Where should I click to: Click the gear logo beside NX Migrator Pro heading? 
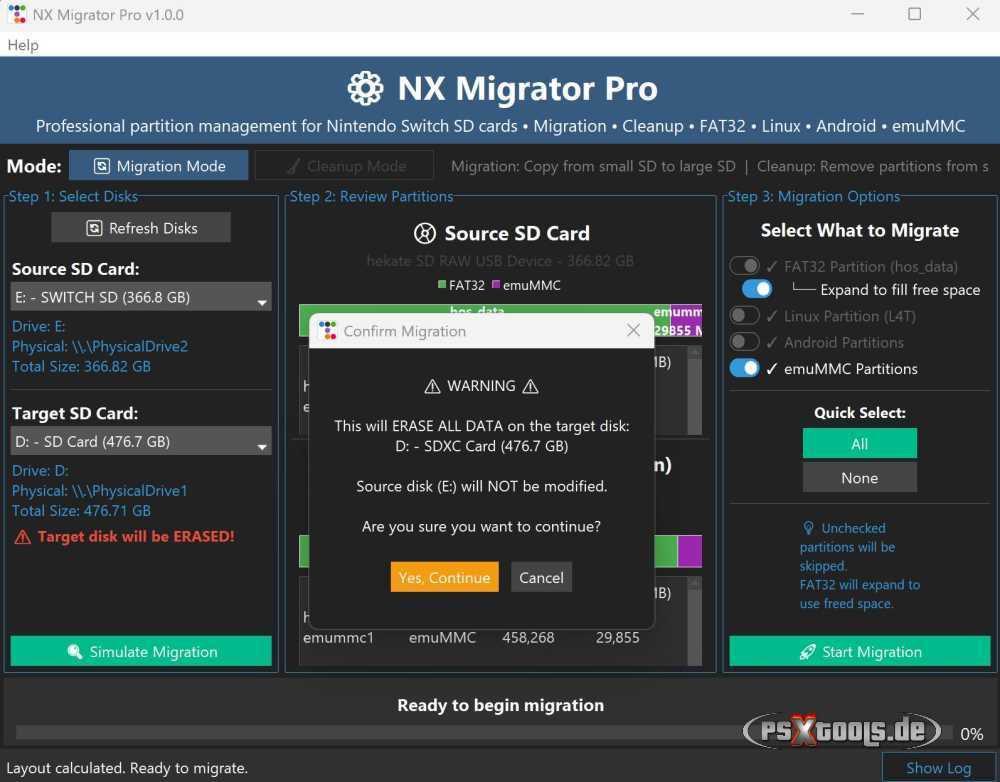pyautogui.click(x=365, y=88)
